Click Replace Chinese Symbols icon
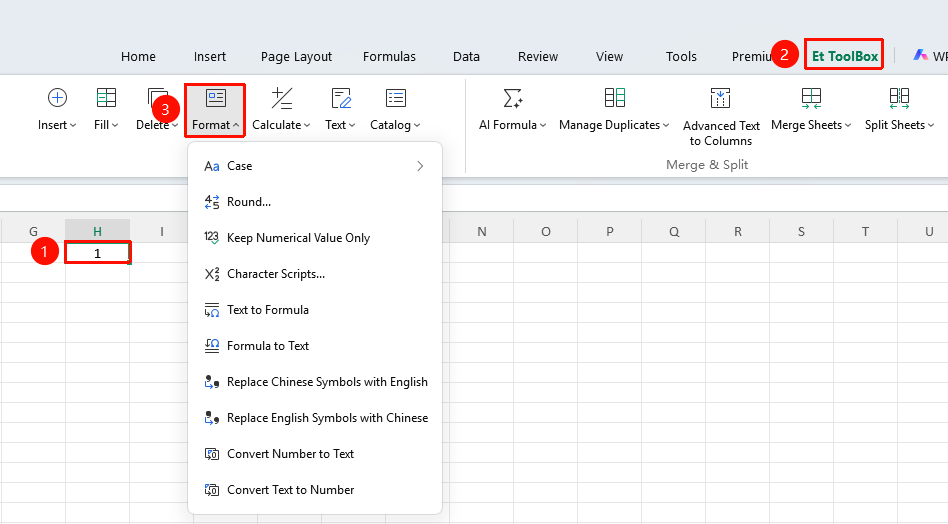Screen dimensions: 948x524 (212, 382)
